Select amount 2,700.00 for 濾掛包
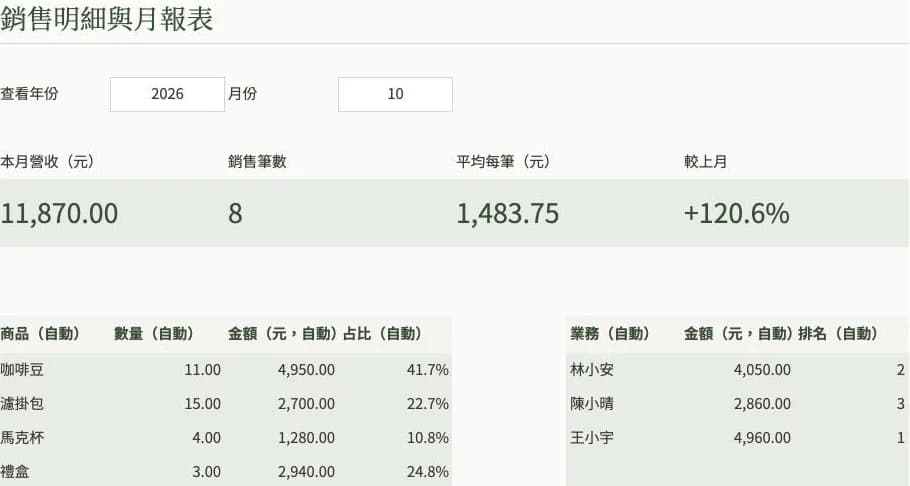Viewport: 910px width, 486px height. pos(306,404)
